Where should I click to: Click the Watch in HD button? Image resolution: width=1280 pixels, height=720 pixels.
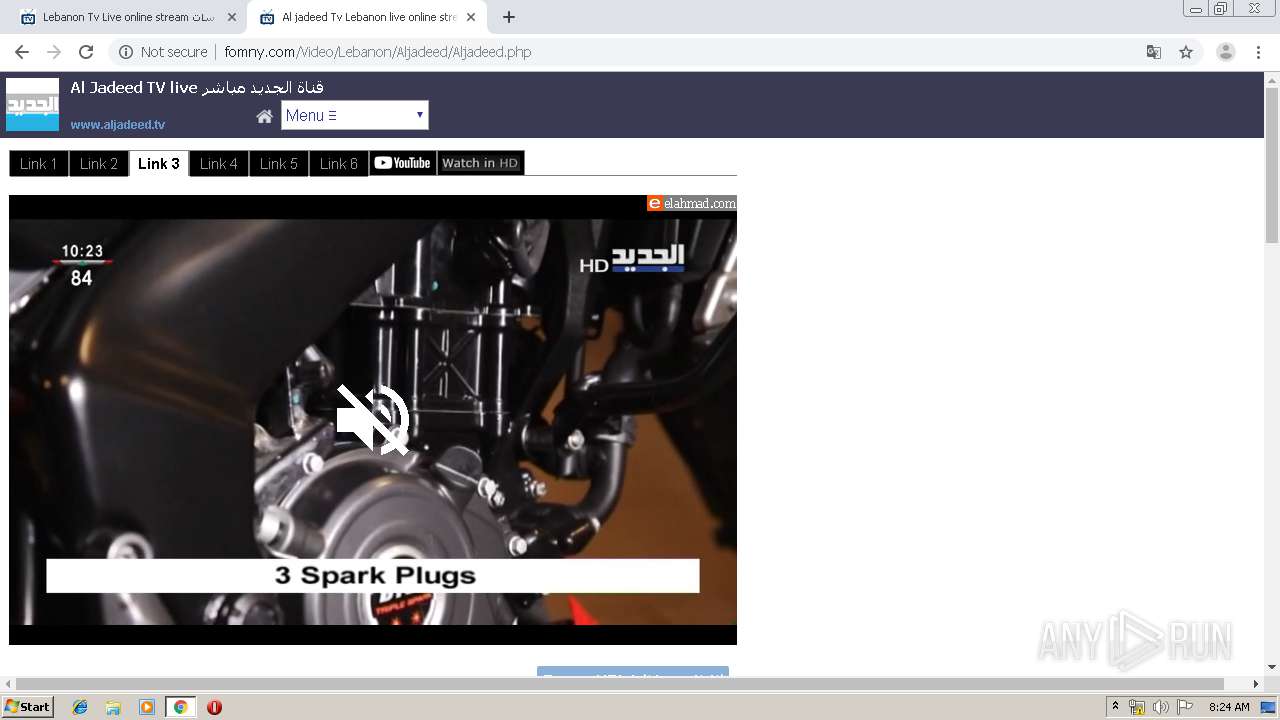pyautogui.click(x=481, y=163)
